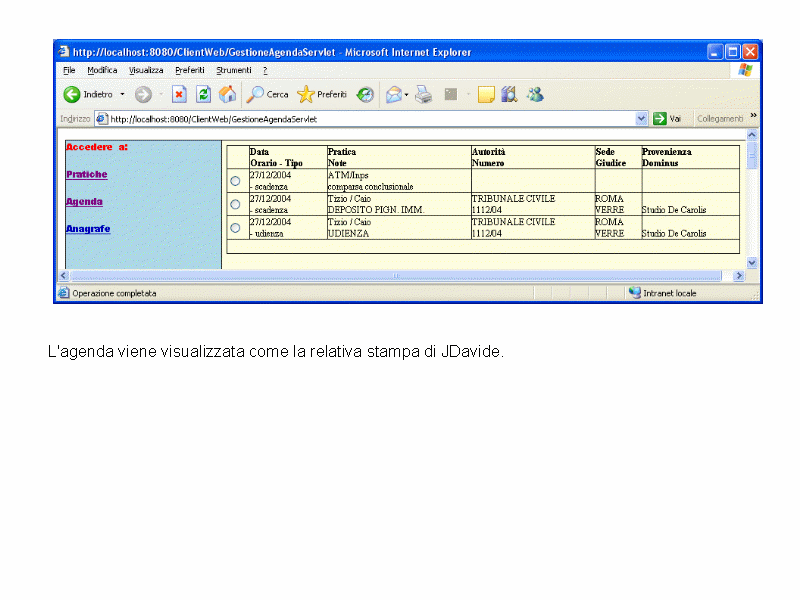This screenshot has height=600, width=800.
Task: Open the Strumenti menu
Action: click(x=234, y=70)
